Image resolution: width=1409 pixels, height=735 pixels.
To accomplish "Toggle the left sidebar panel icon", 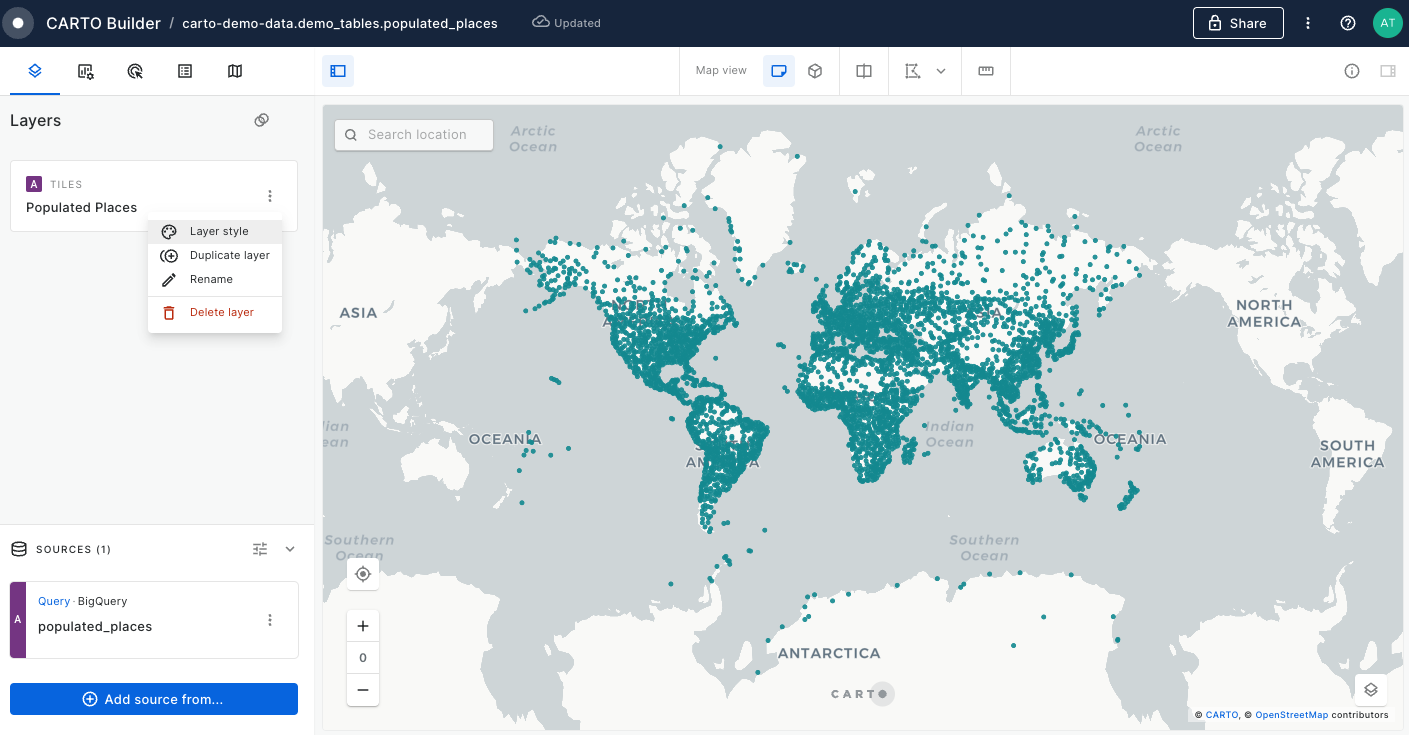I will pyautogui.click(x=338, y=71).
